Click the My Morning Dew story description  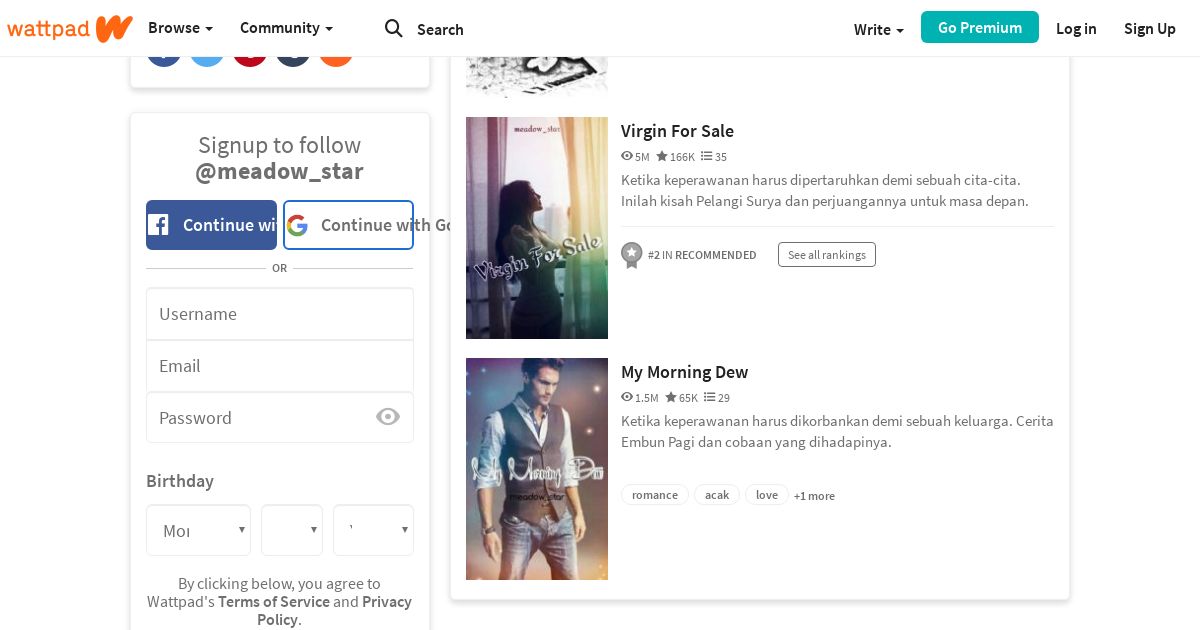coord(837,431)
